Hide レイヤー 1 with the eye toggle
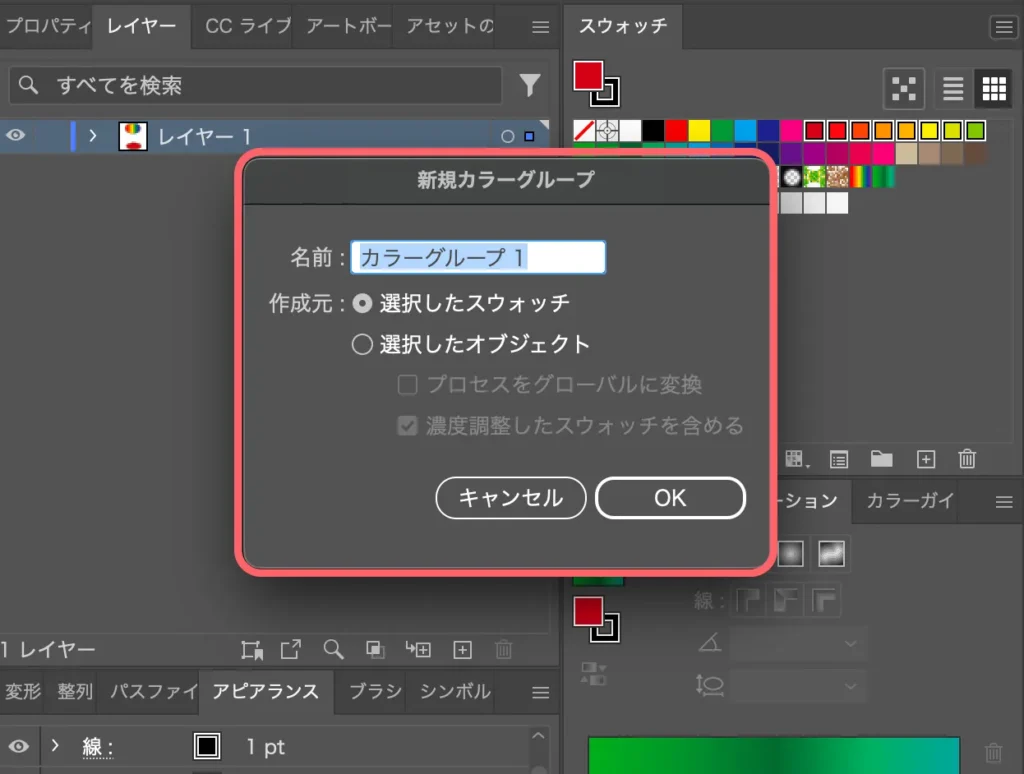The height and width of the screenshot is (774, 1024). click(x=16, y=134)
